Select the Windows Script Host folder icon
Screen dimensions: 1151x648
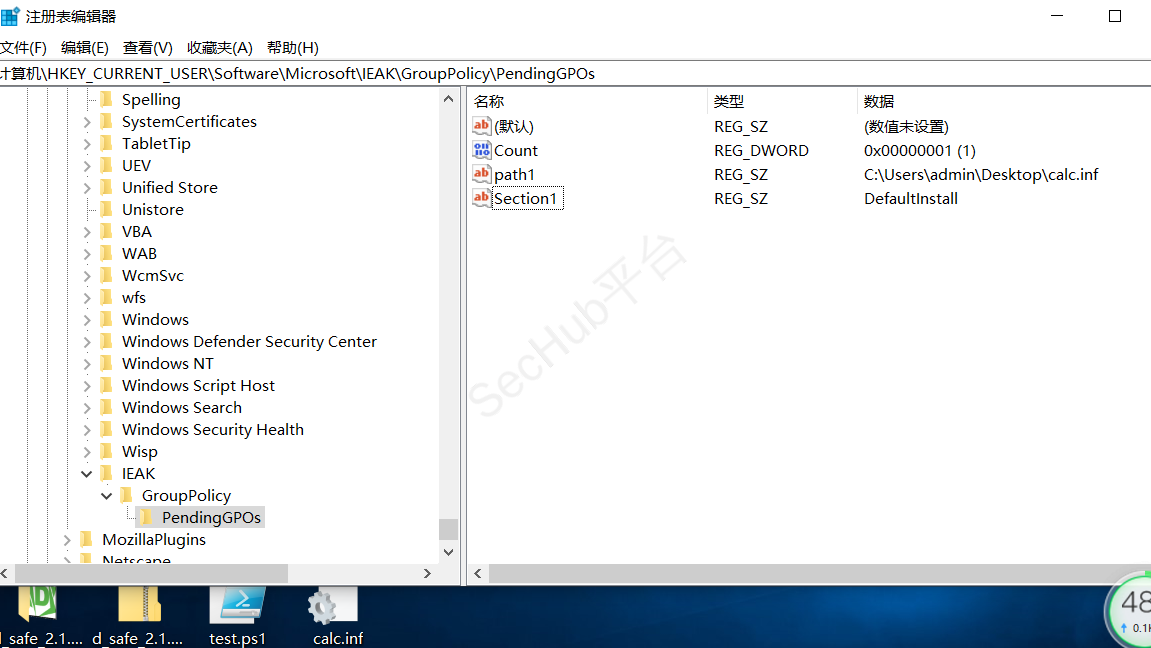coord(106,385)
